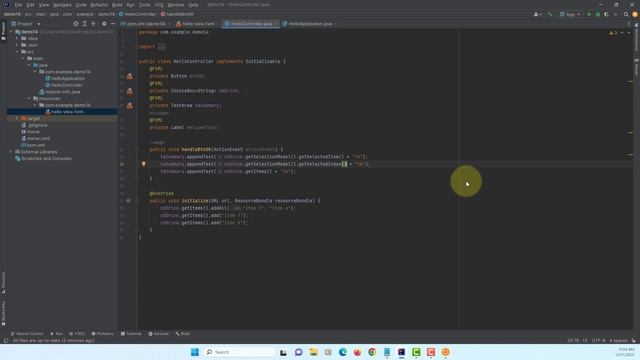Switch to the hello-view.fxml editor tab

(198, 24)
